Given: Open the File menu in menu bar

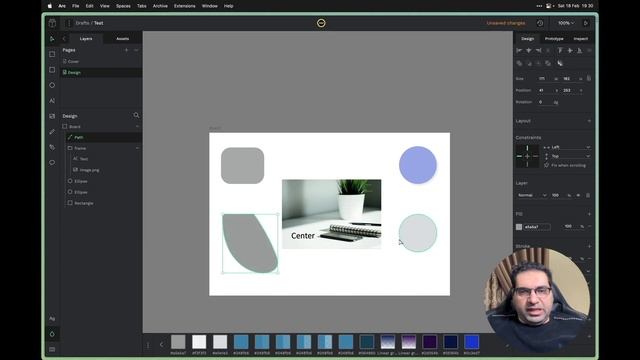Looking at the screenshot, I should (76, 6).
